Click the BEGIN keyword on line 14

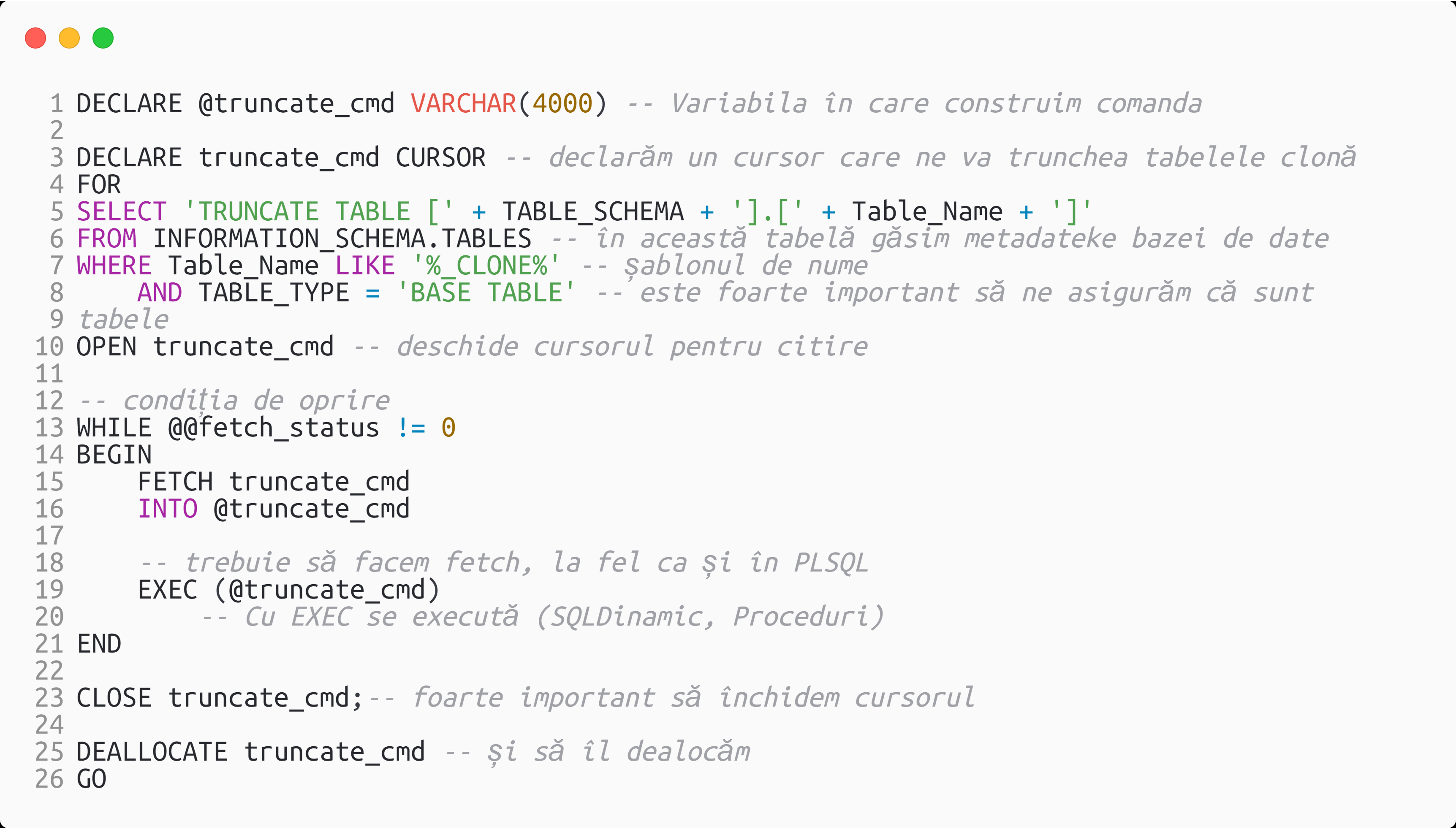[114, 455]
